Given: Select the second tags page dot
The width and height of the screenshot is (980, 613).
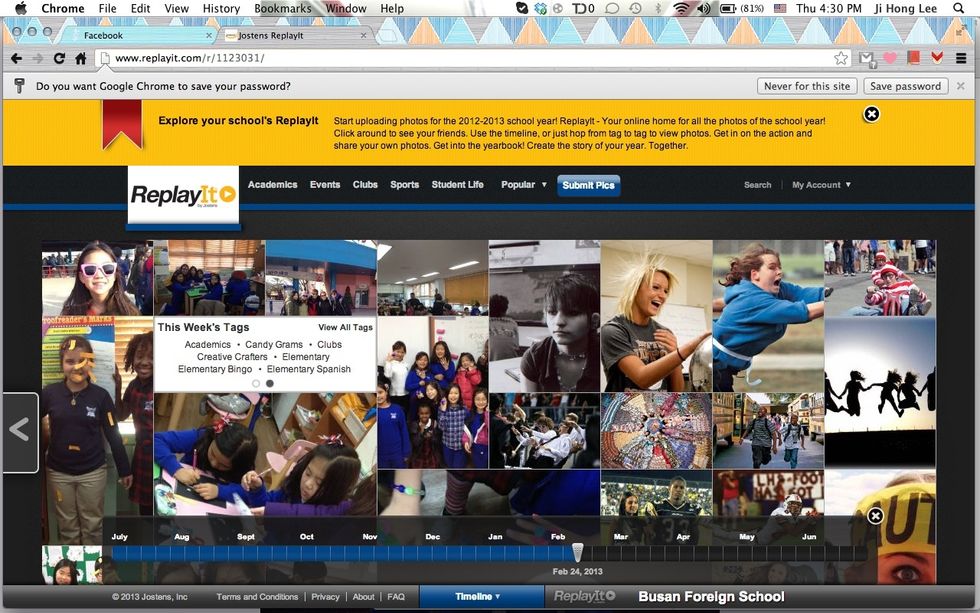Looking at the screenshot, I should tap(270, 384).
